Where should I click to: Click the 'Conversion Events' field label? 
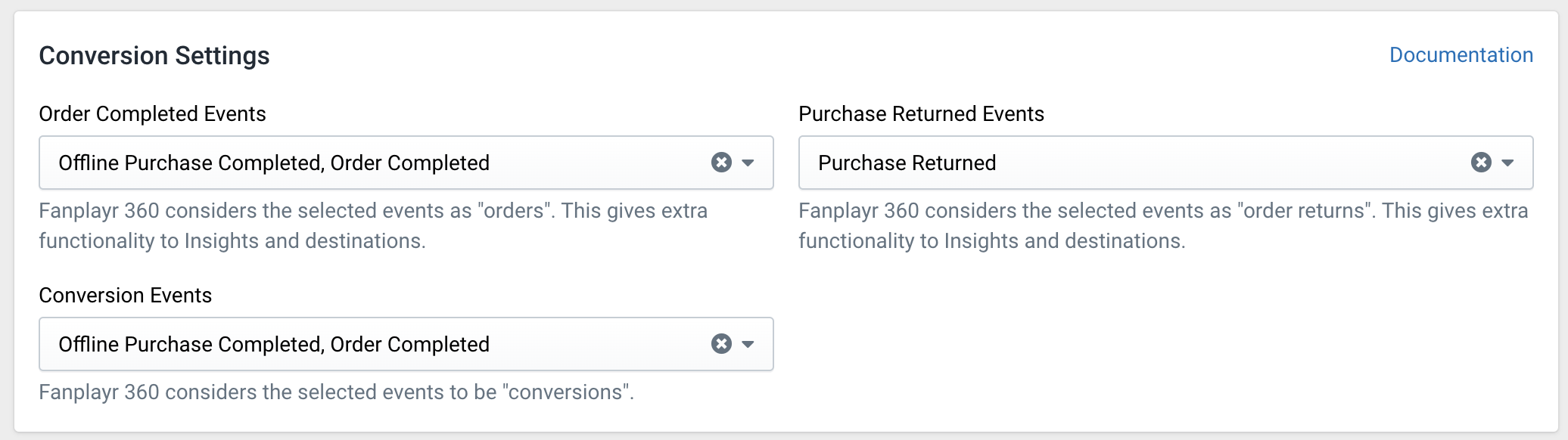point(126,295)
